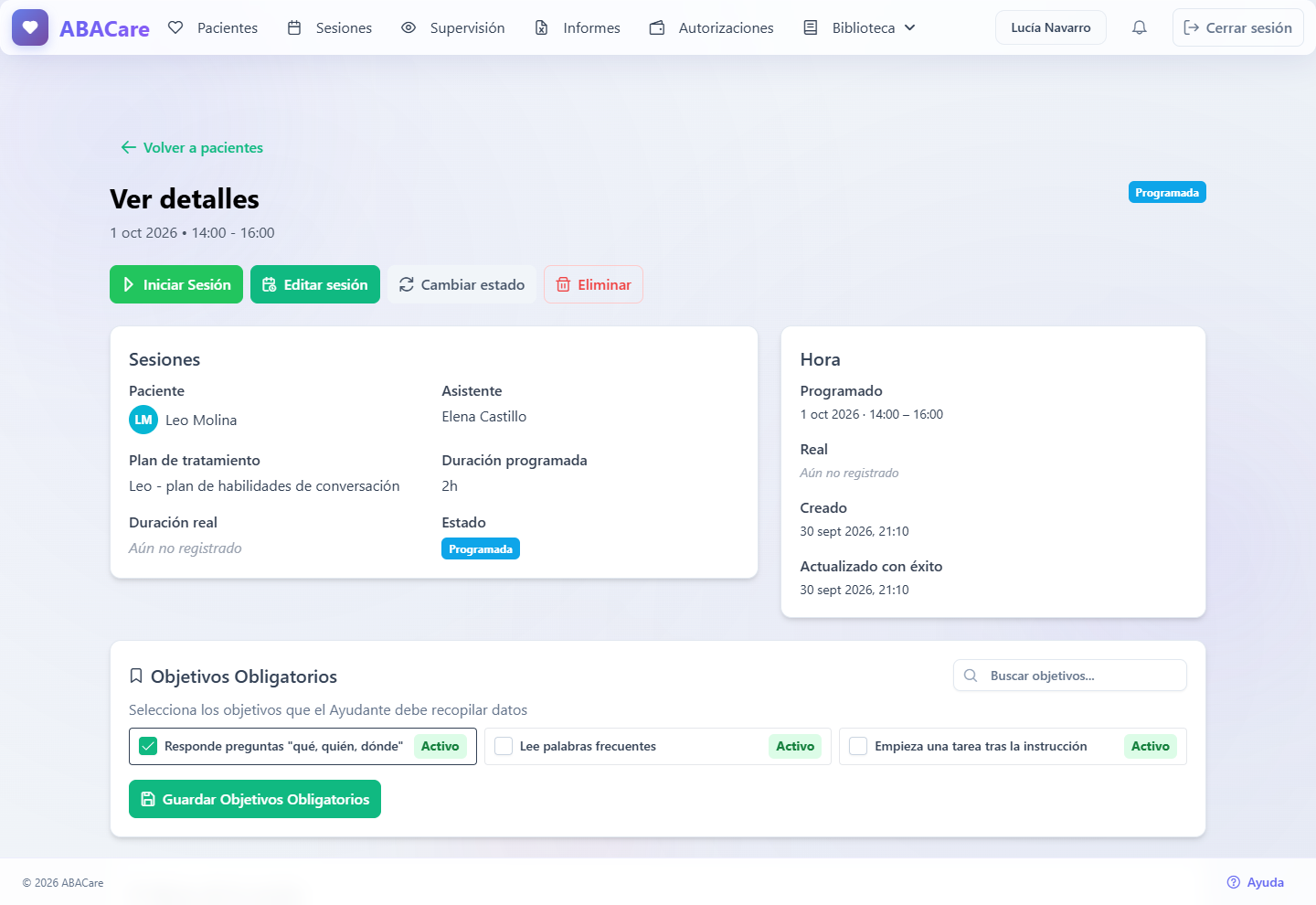Click Iniciar Sesión button
The width and height of the screenshot is (1316, 905).
176,284
